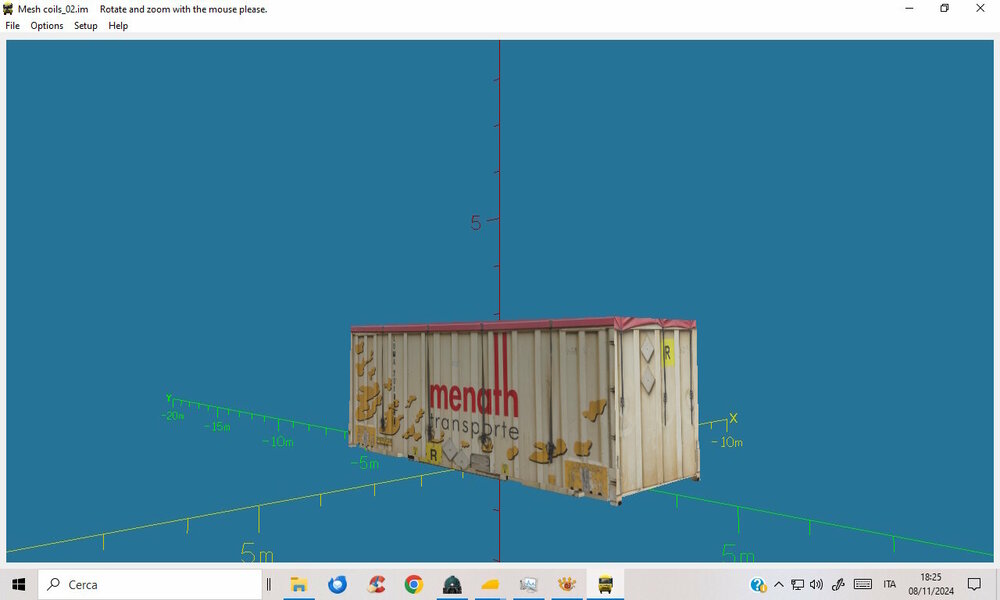Screen dimensions: 1000x600
Task: Open Thunderbird from the taskbar
Action: coord(337,584)
